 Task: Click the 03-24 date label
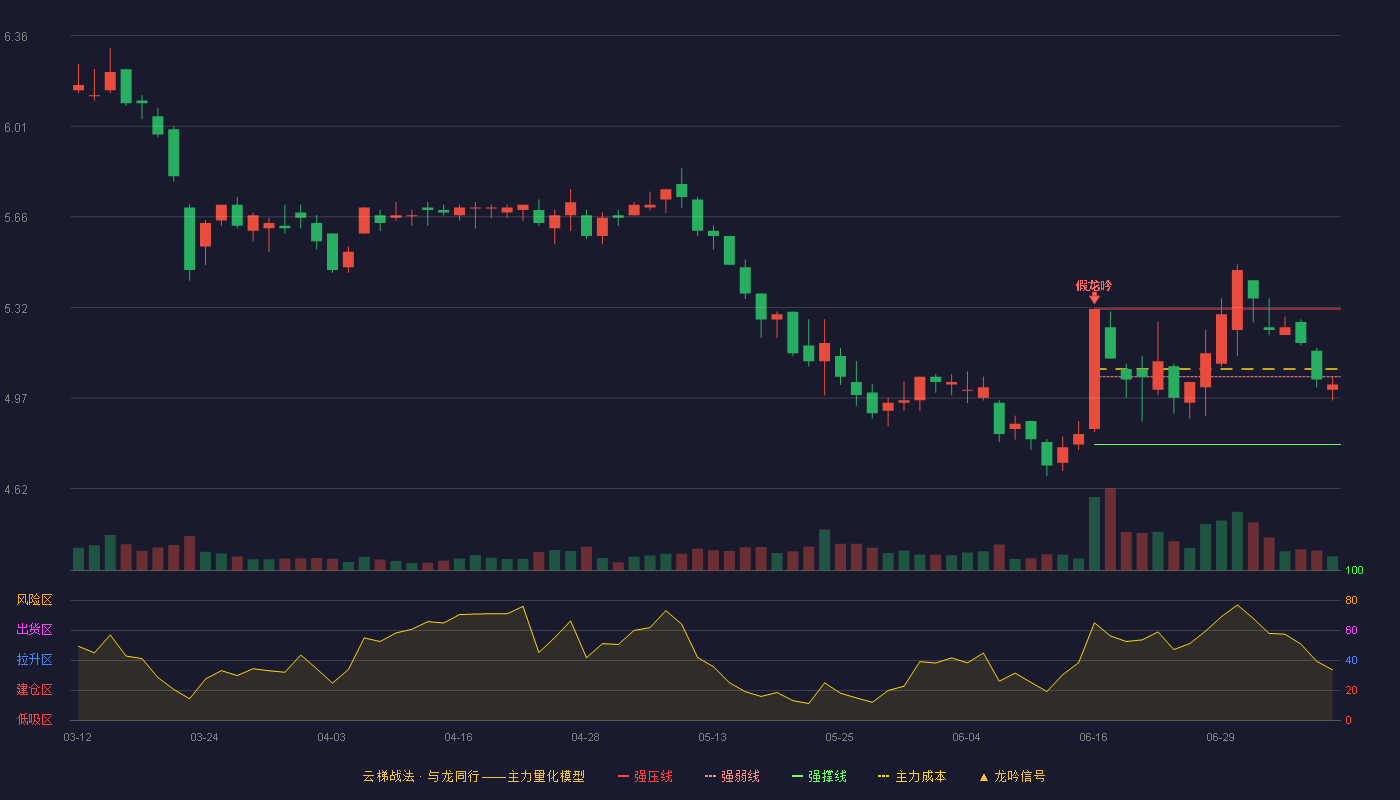pos(204,737)
